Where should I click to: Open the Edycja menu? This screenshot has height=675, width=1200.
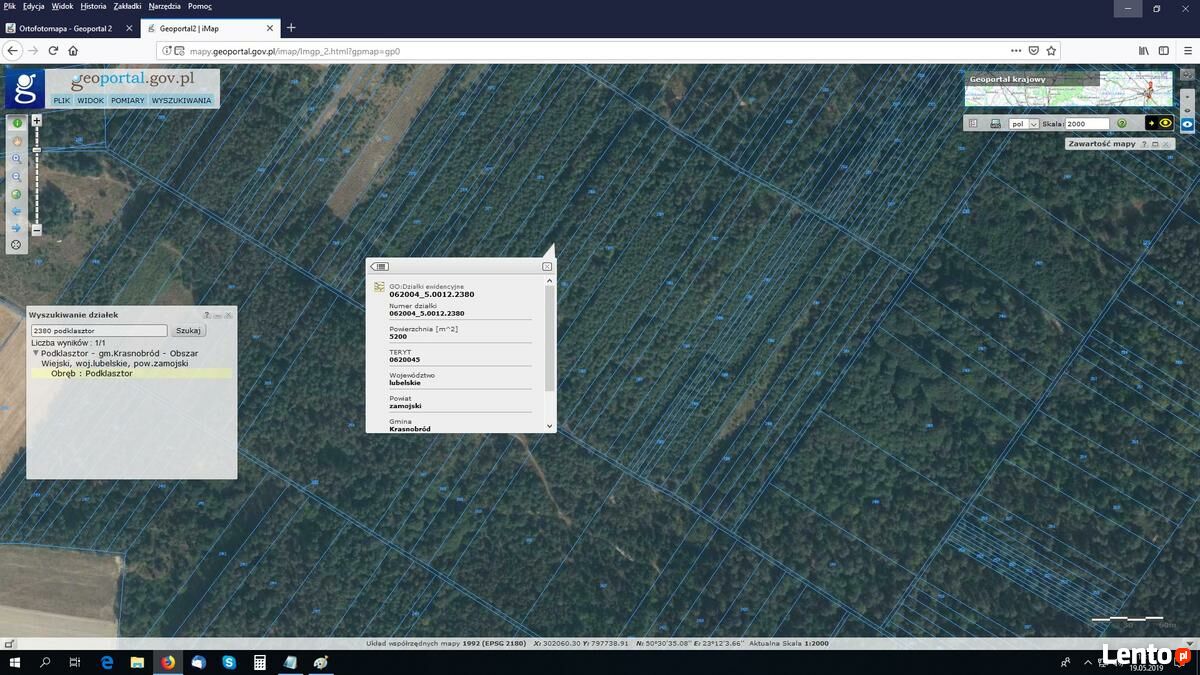(x=33, y=6)
